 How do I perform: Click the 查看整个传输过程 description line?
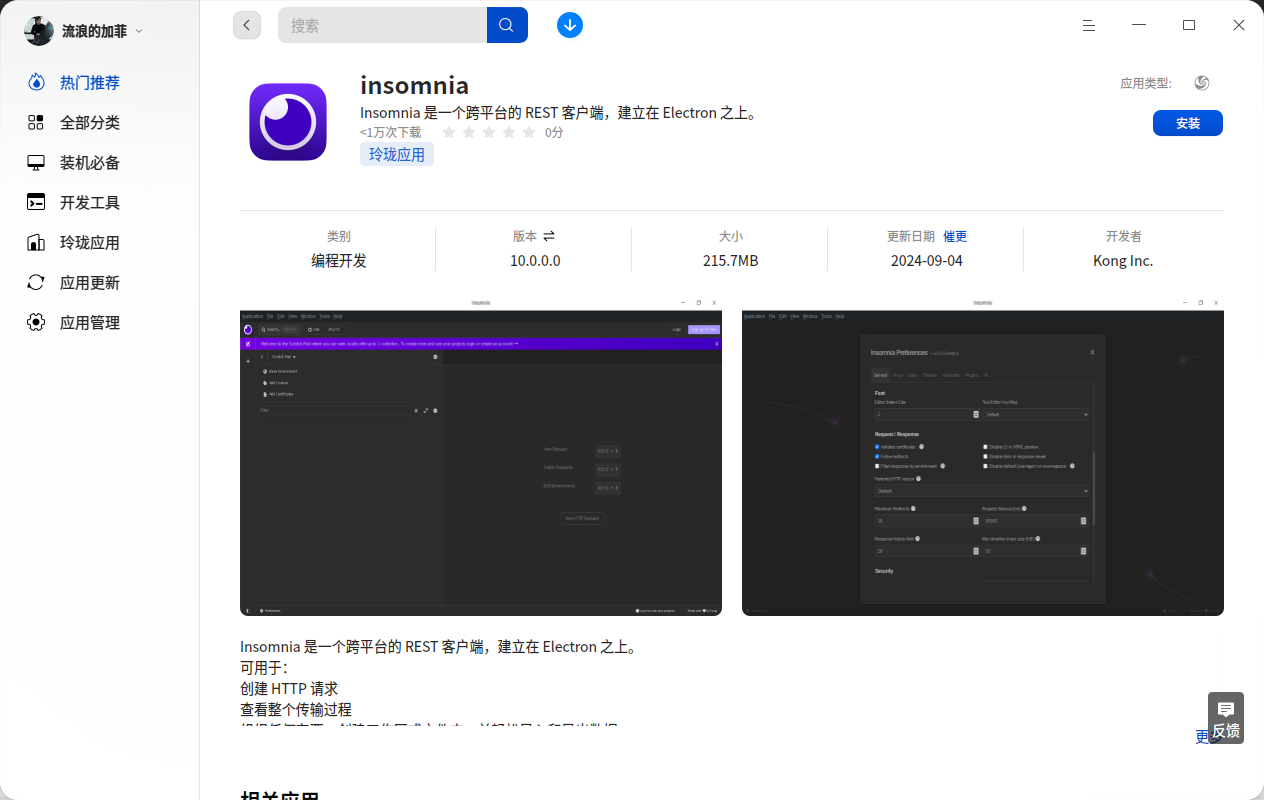296,710
